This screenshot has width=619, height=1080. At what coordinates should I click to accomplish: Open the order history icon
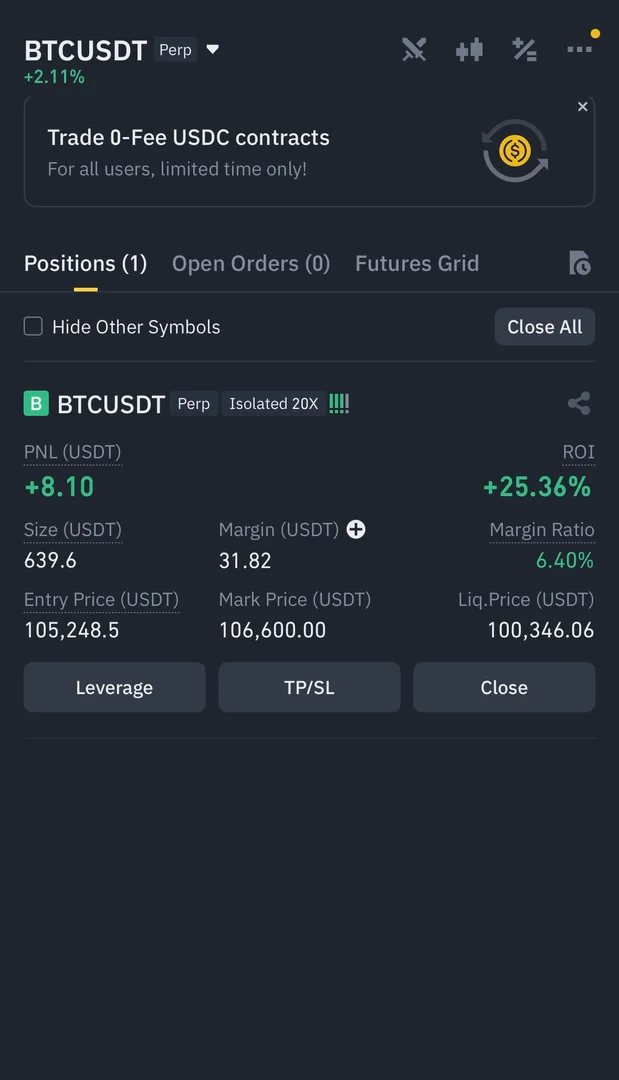[x=579, y=264]
